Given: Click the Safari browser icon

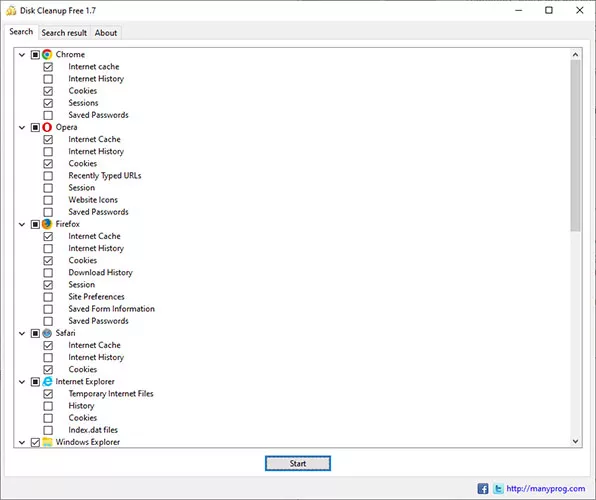Looking at the screenshot, I should click(x=47, y=333).
